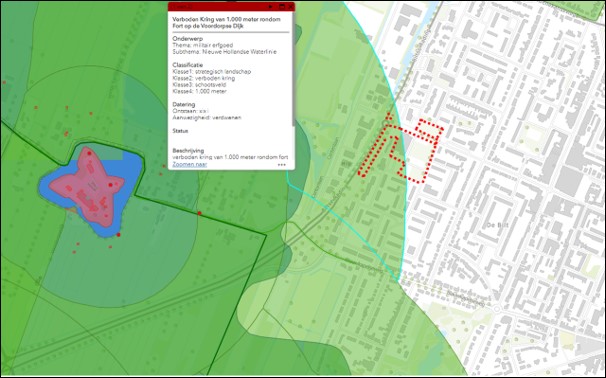Select the red dotted plan area outline

tap(400, 151)
